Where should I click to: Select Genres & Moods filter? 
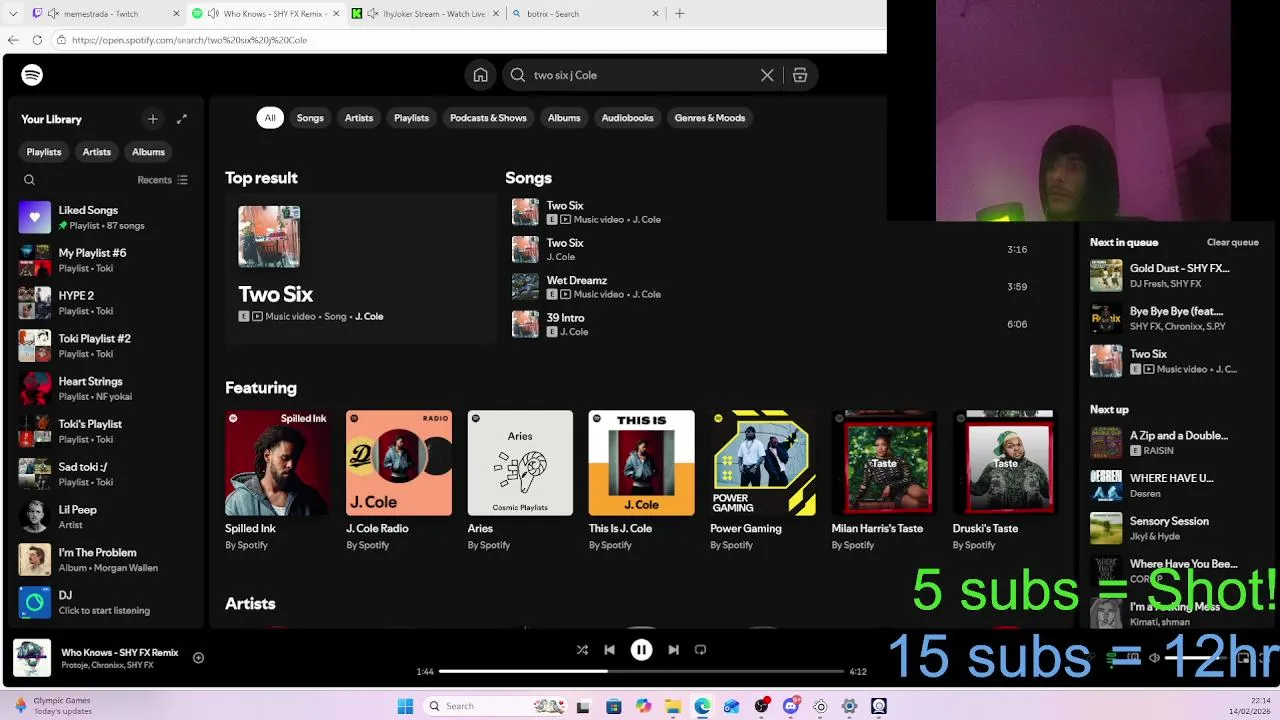710,118
